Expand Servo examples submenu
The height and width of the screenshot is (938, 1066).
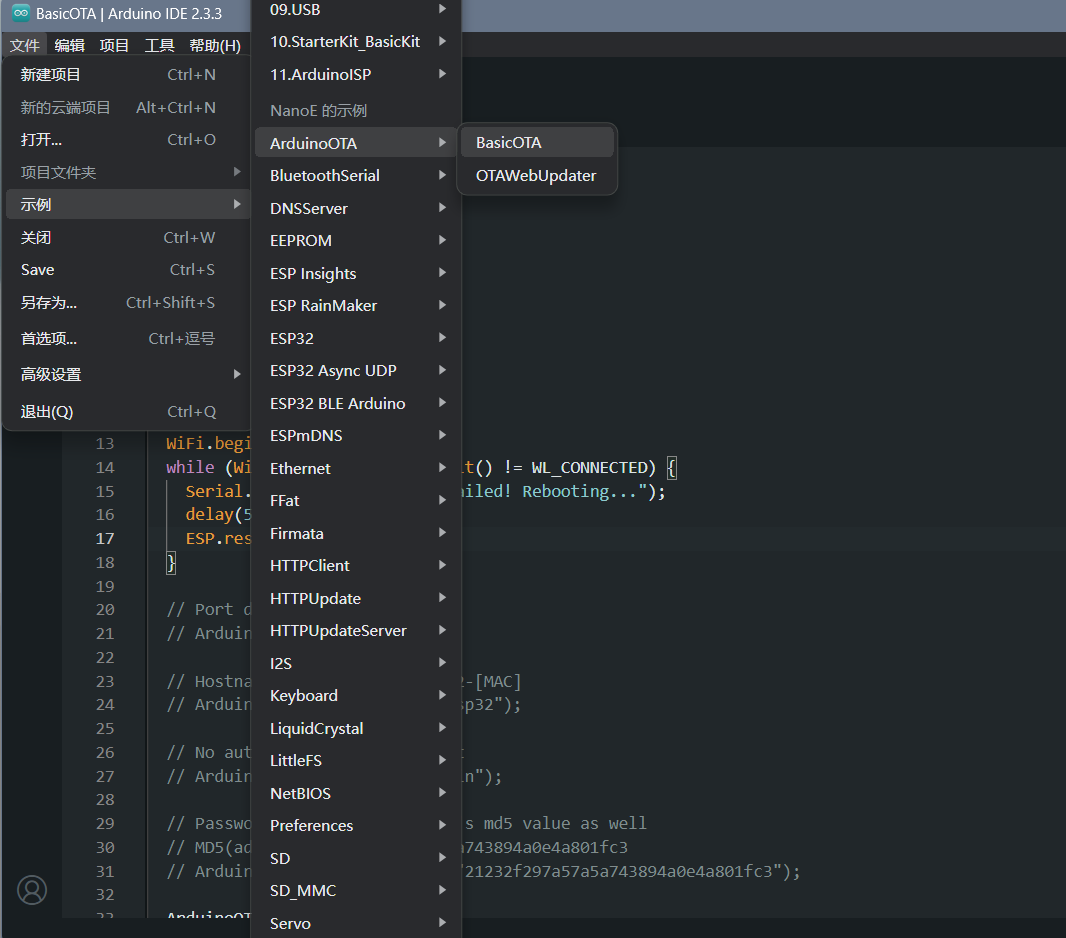click(x=357, y=923)
